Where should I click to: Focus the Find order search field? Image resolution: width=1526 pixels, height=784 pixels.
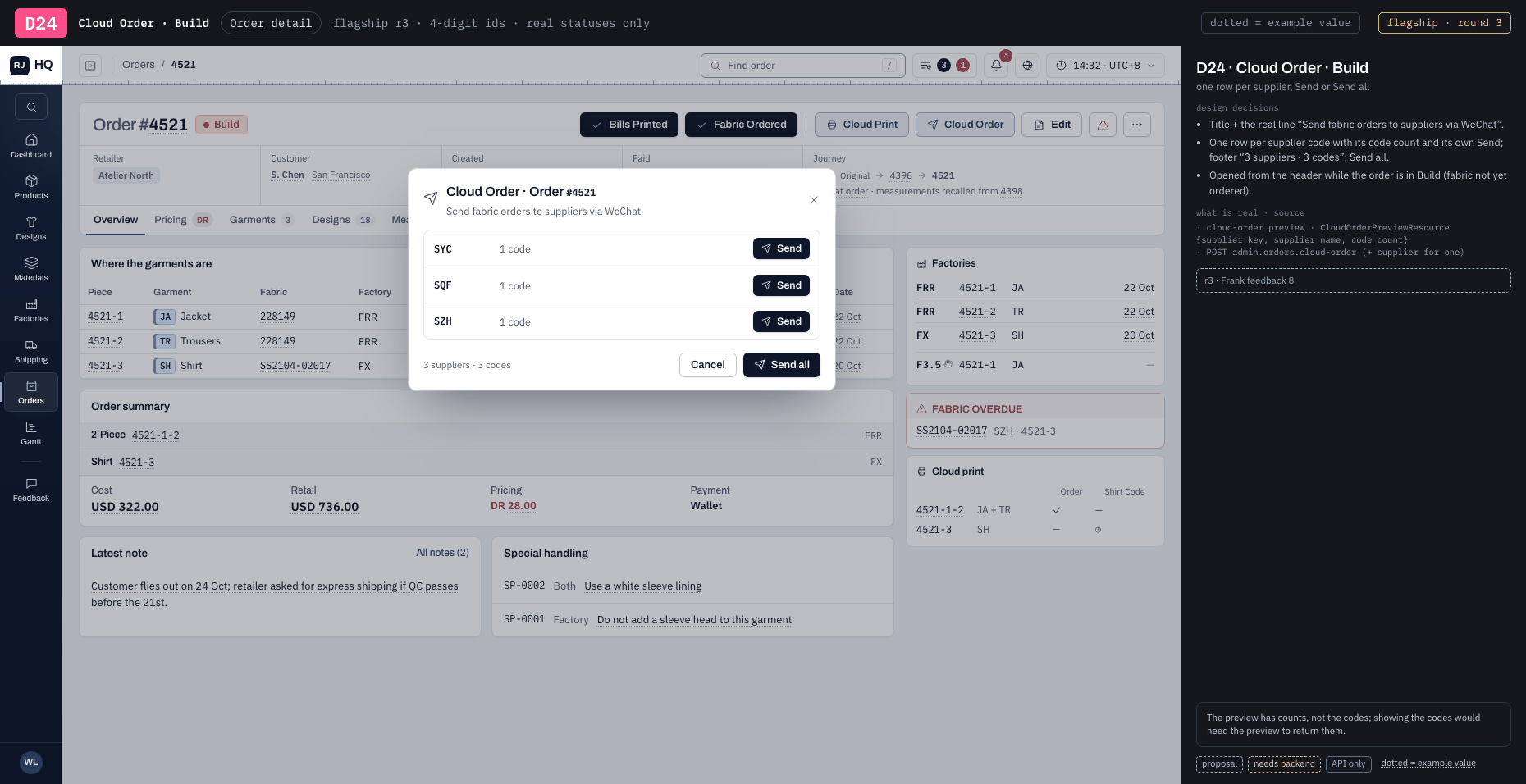pos(802,66)
